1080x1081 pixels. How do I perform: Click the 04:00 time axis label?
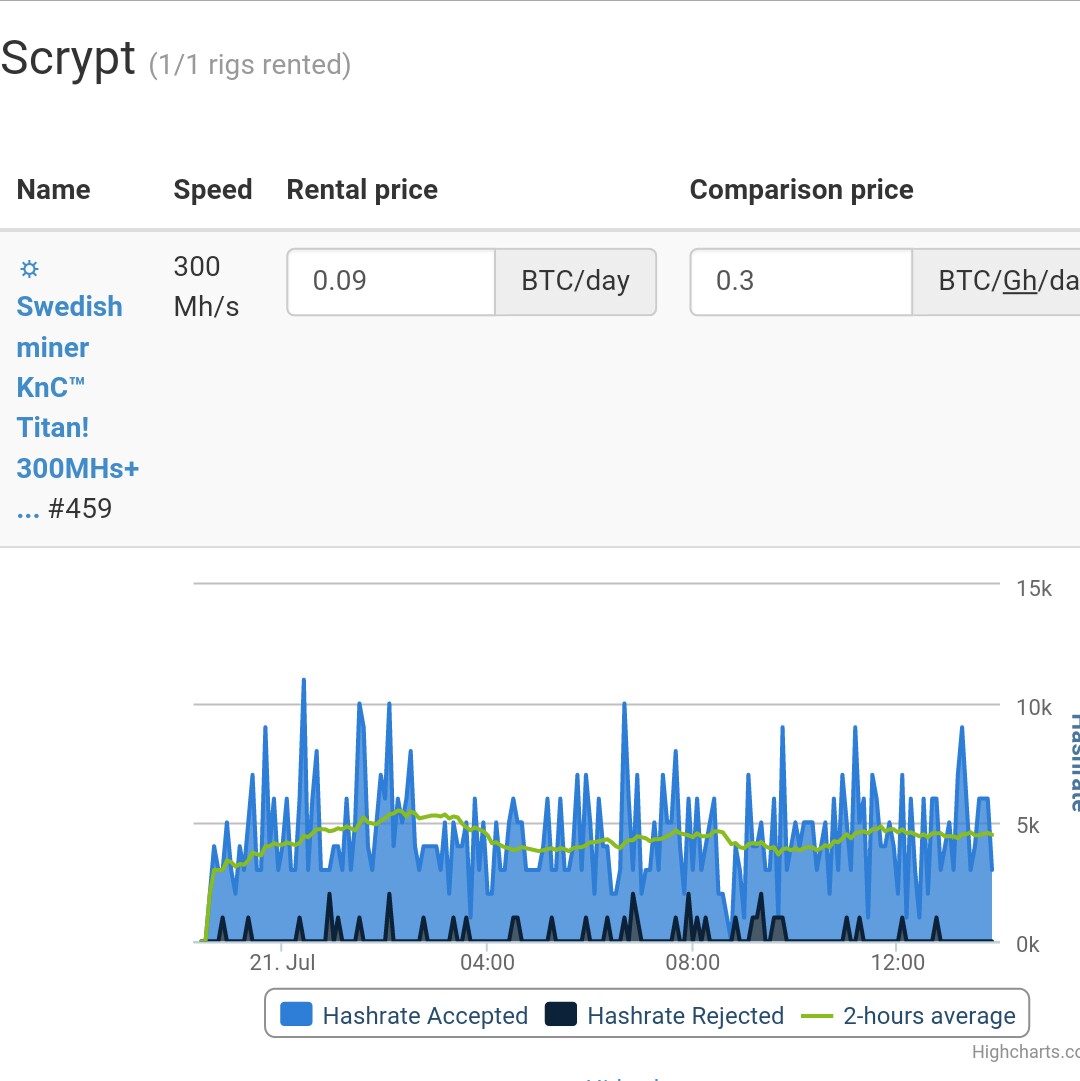pyautogui.click(x=487, y=962)
